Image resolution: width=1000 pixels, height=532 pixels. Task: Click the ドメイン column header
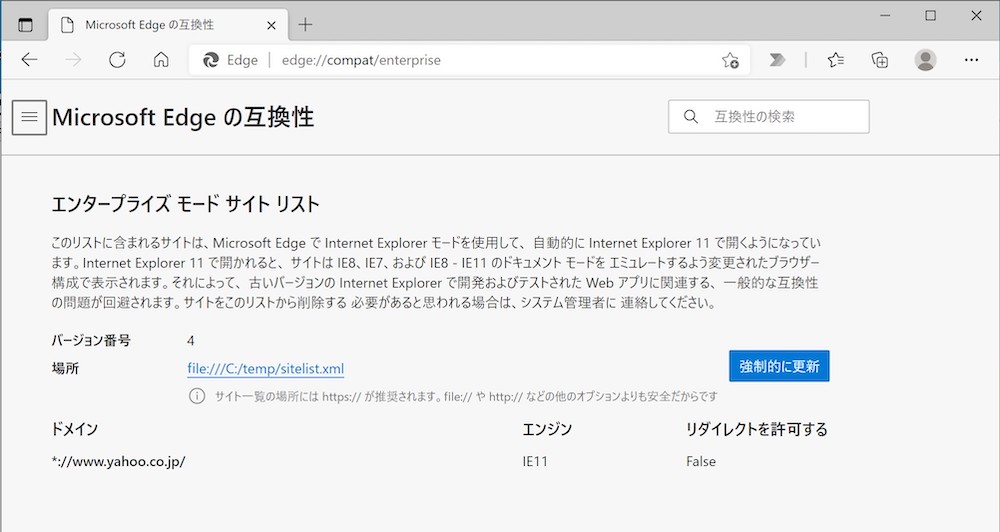pyautogui.click(x=75, y=429)
